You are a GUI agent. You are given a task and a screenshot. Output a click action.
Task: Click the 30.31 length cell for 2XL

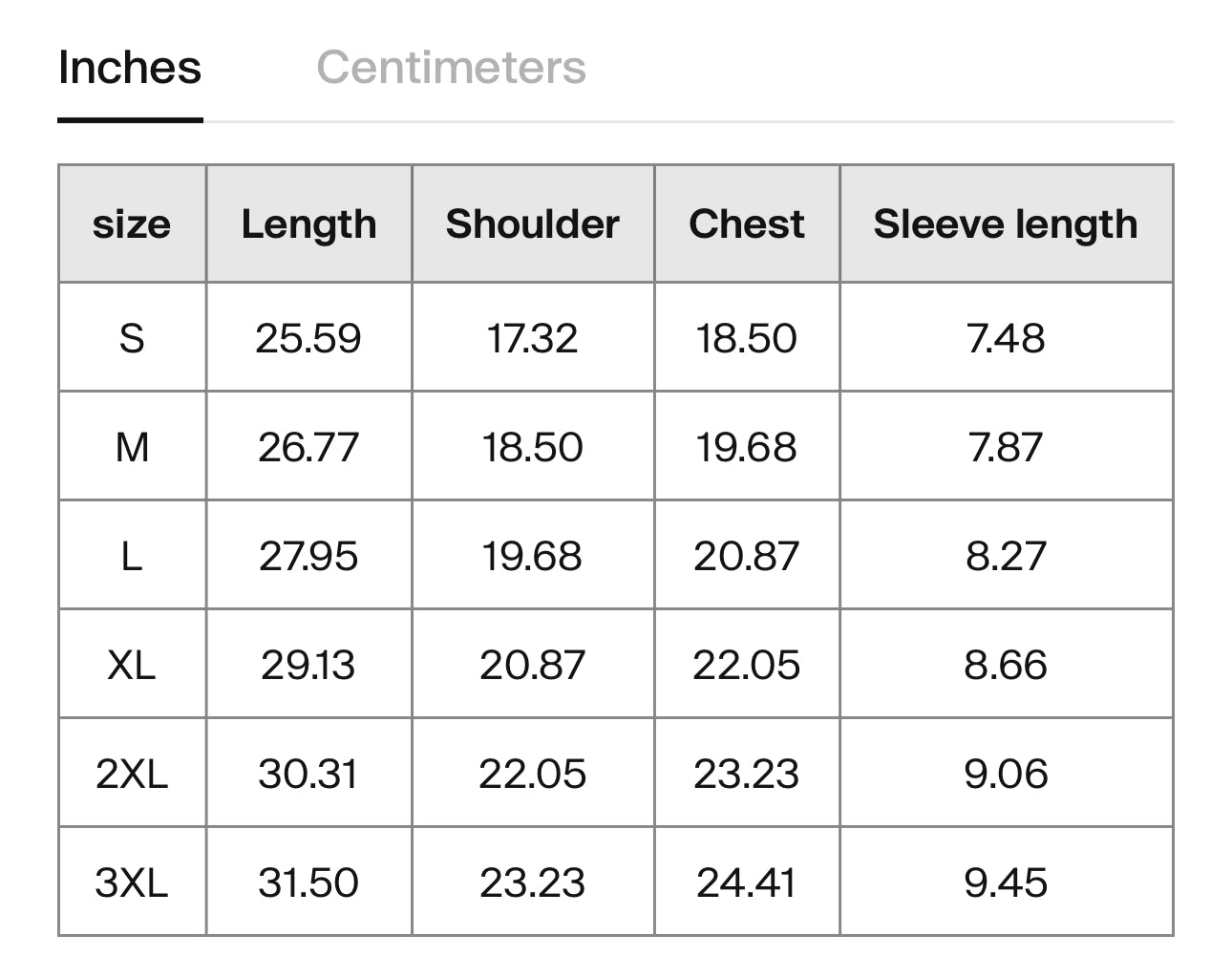coord(308,774)
